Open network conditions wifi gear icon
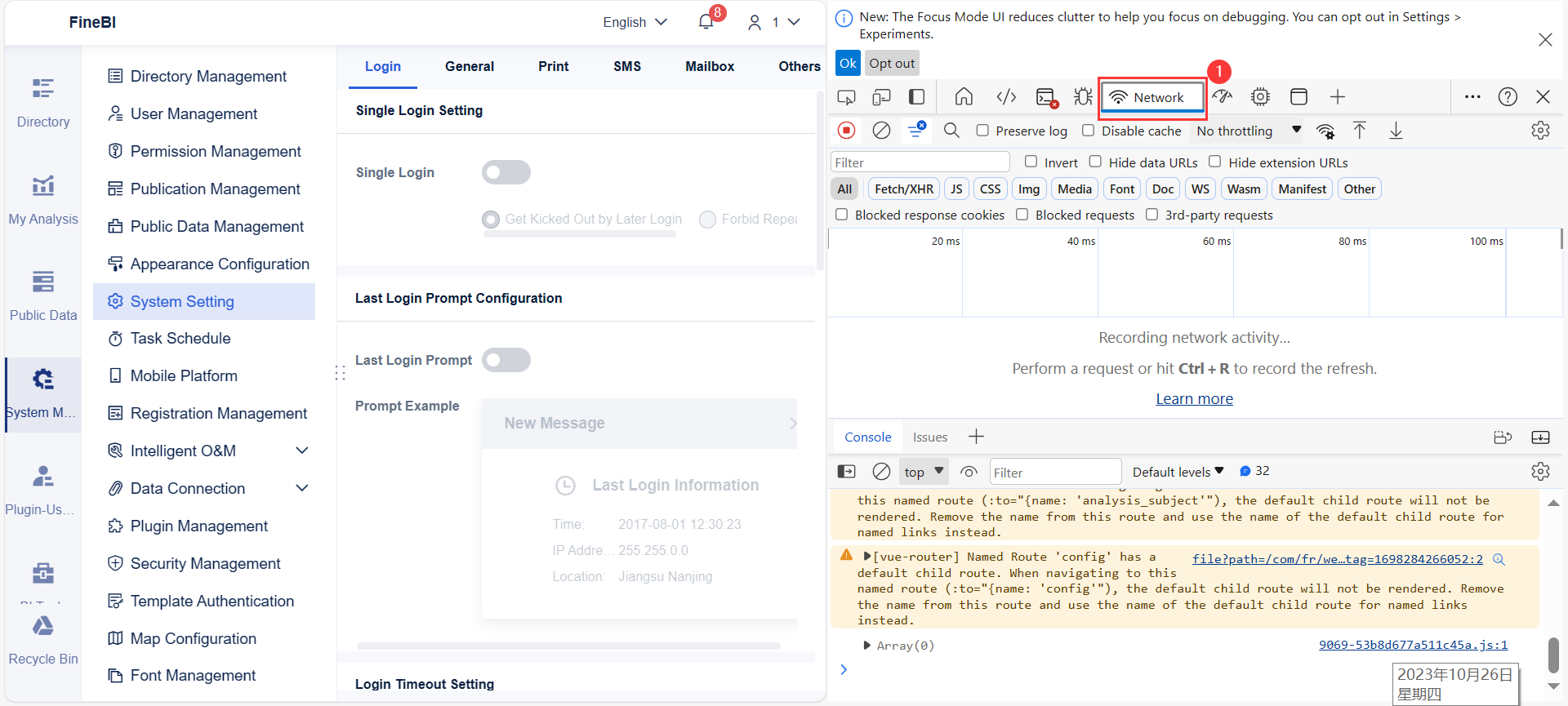The image size is (1568, 706). point(1325,131)
